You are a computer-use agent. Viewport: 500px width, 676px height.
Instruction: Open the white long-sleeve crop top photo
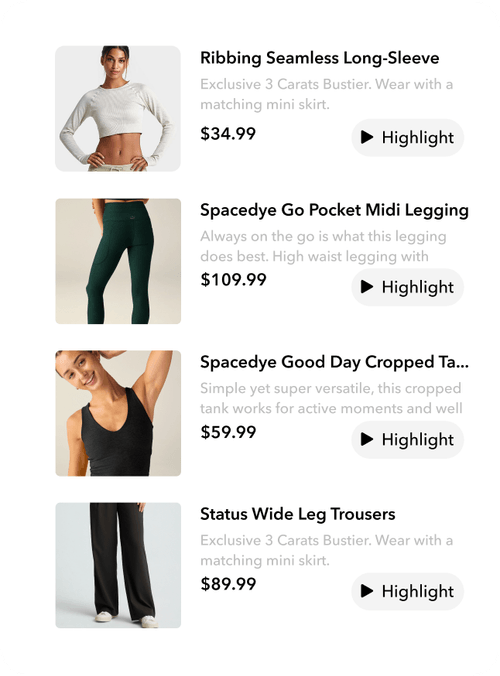118,109
